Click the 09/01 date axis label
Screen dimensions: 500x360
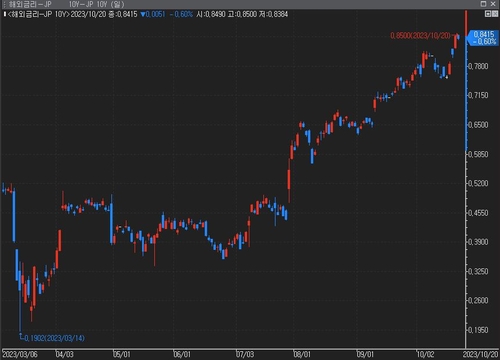[x=365, y=354]
